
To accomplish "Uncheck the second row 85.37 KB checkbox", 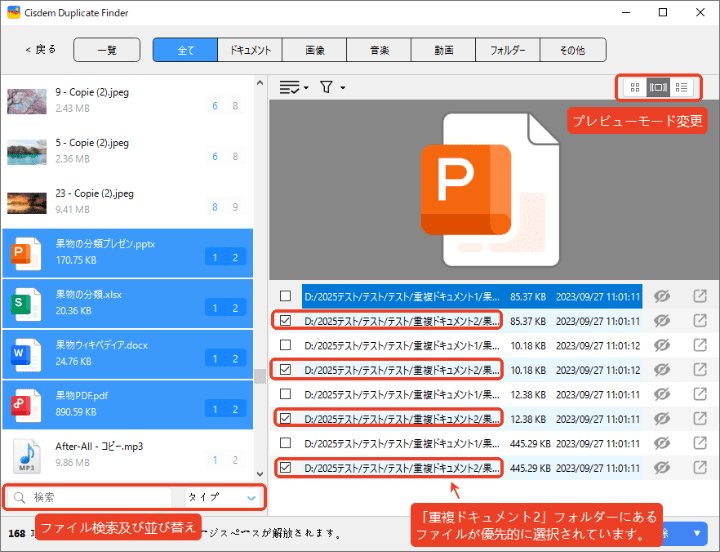I will click(286, 321).
